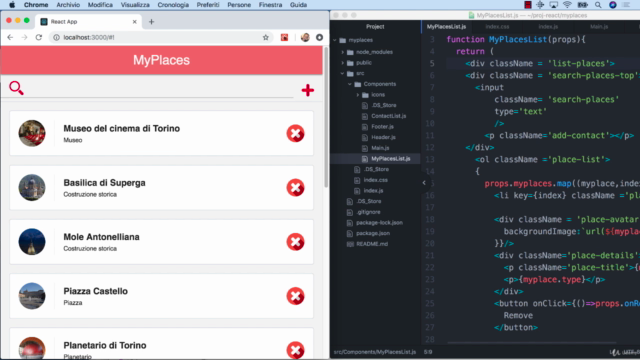Open .gitignore in project tree

pyautogui.click(x=368, y=212)
